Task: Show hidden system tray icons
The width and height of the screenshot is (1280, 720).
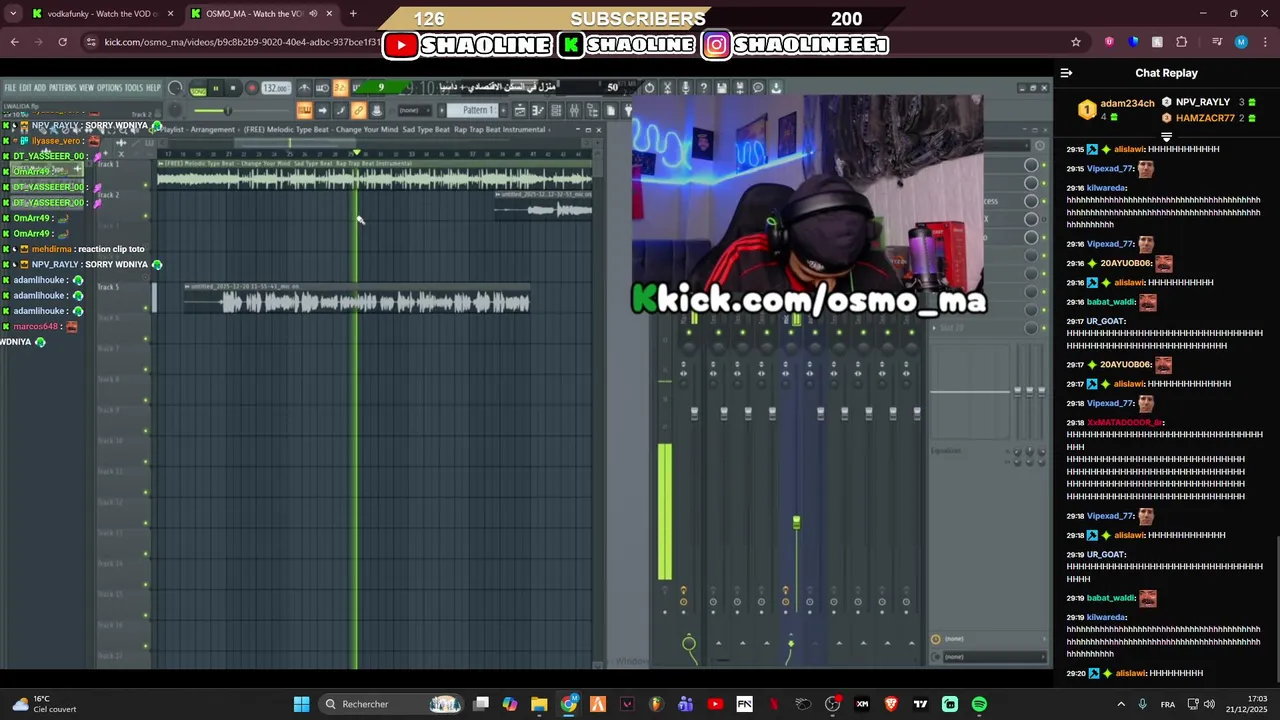Action: (1121, 704)
